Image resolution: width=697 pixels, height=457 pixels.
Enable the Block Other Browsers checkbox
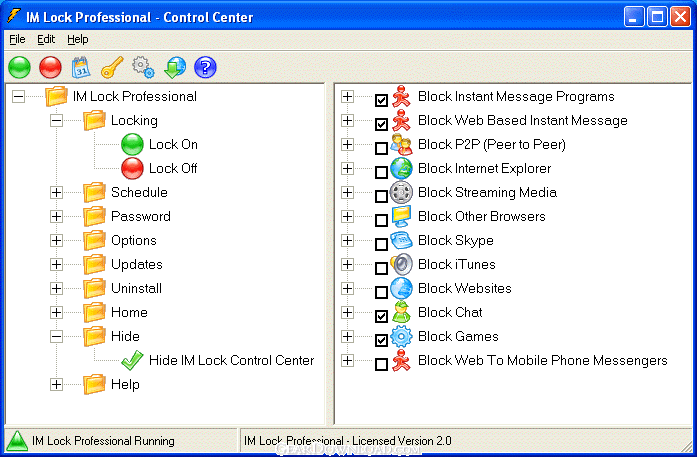click(x=381, y=220)
